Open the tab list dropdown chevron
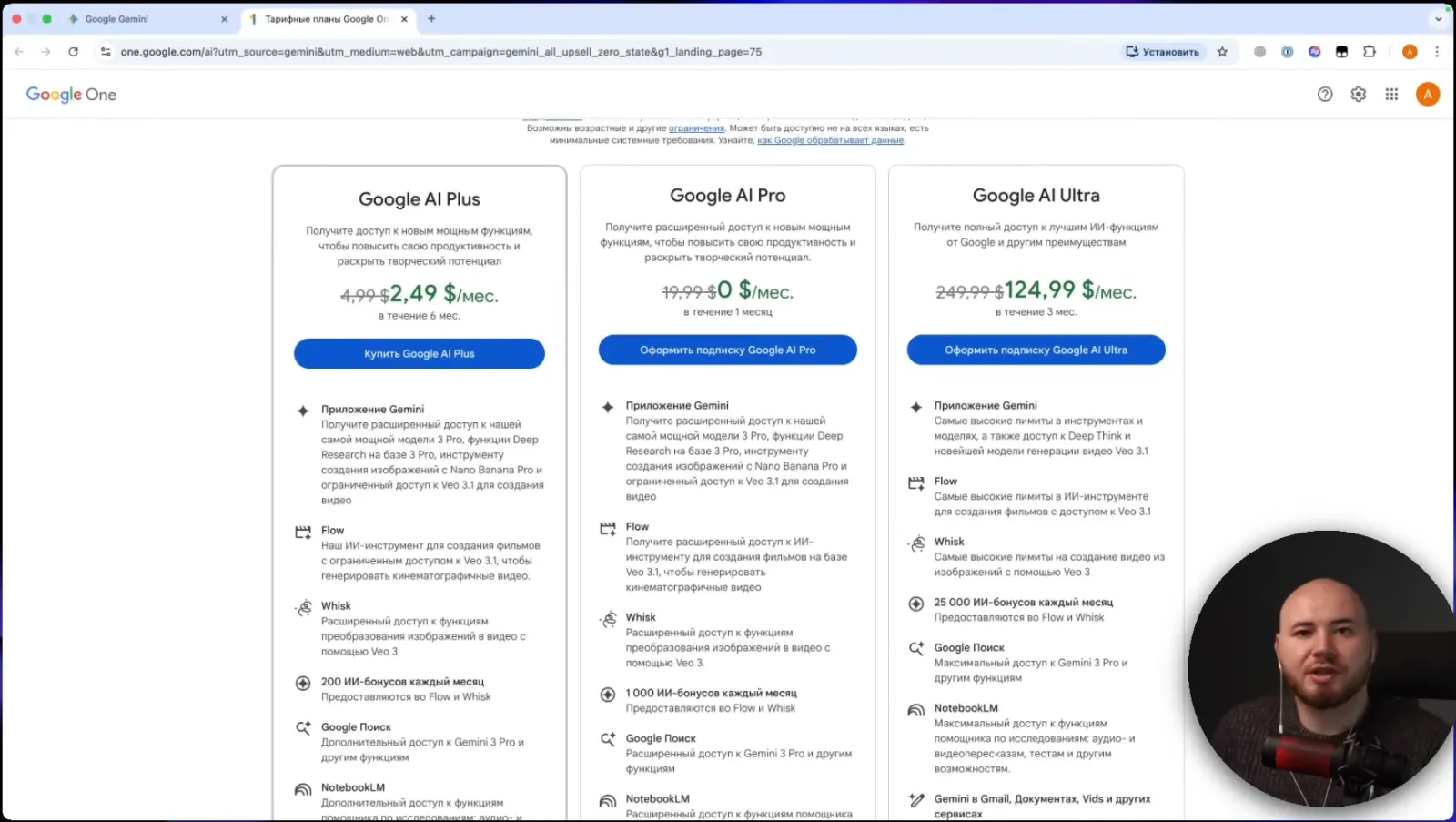This screenshot has height=822, width=1456. 1438,18
